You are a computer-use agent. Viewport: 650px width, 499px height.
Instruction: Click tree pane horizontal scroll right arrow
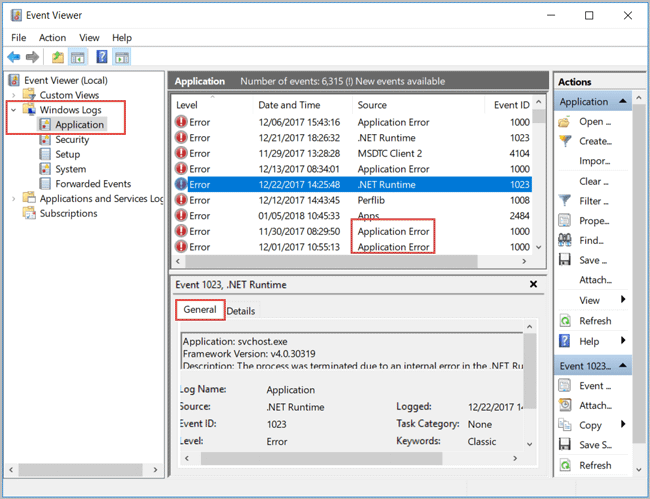155,470
